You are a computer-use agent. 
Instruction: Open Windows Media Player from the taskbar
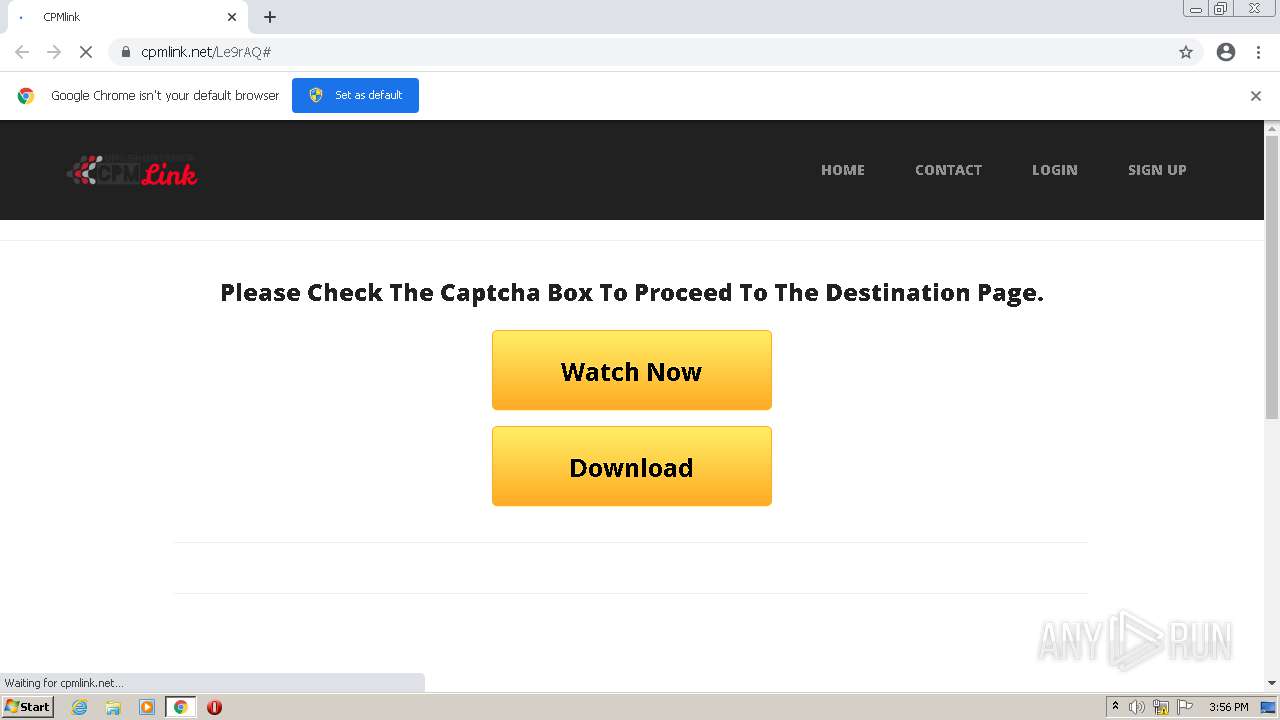147,707
